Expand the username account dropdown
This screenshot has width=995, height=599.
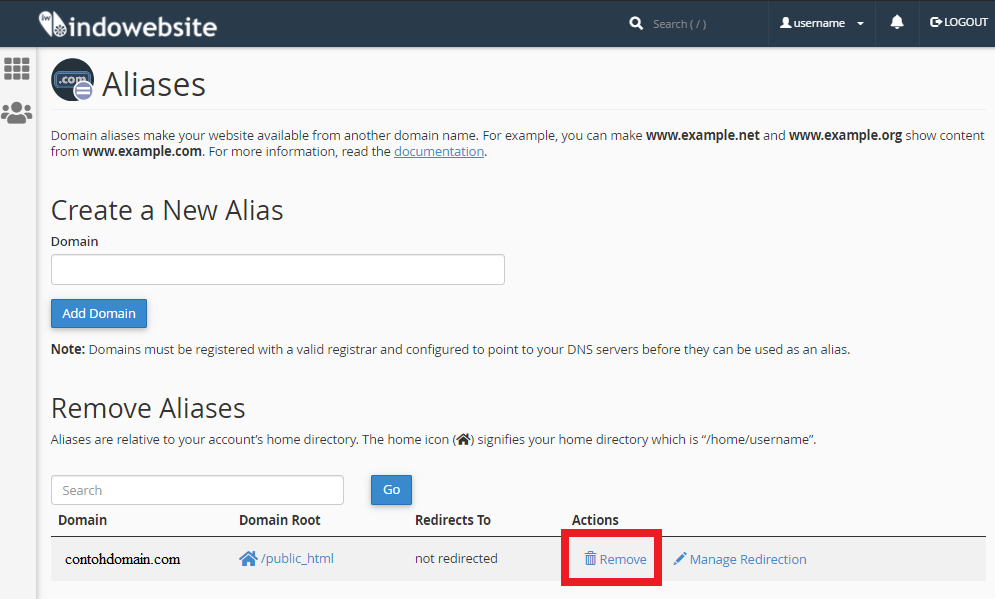tap(821, 23)
